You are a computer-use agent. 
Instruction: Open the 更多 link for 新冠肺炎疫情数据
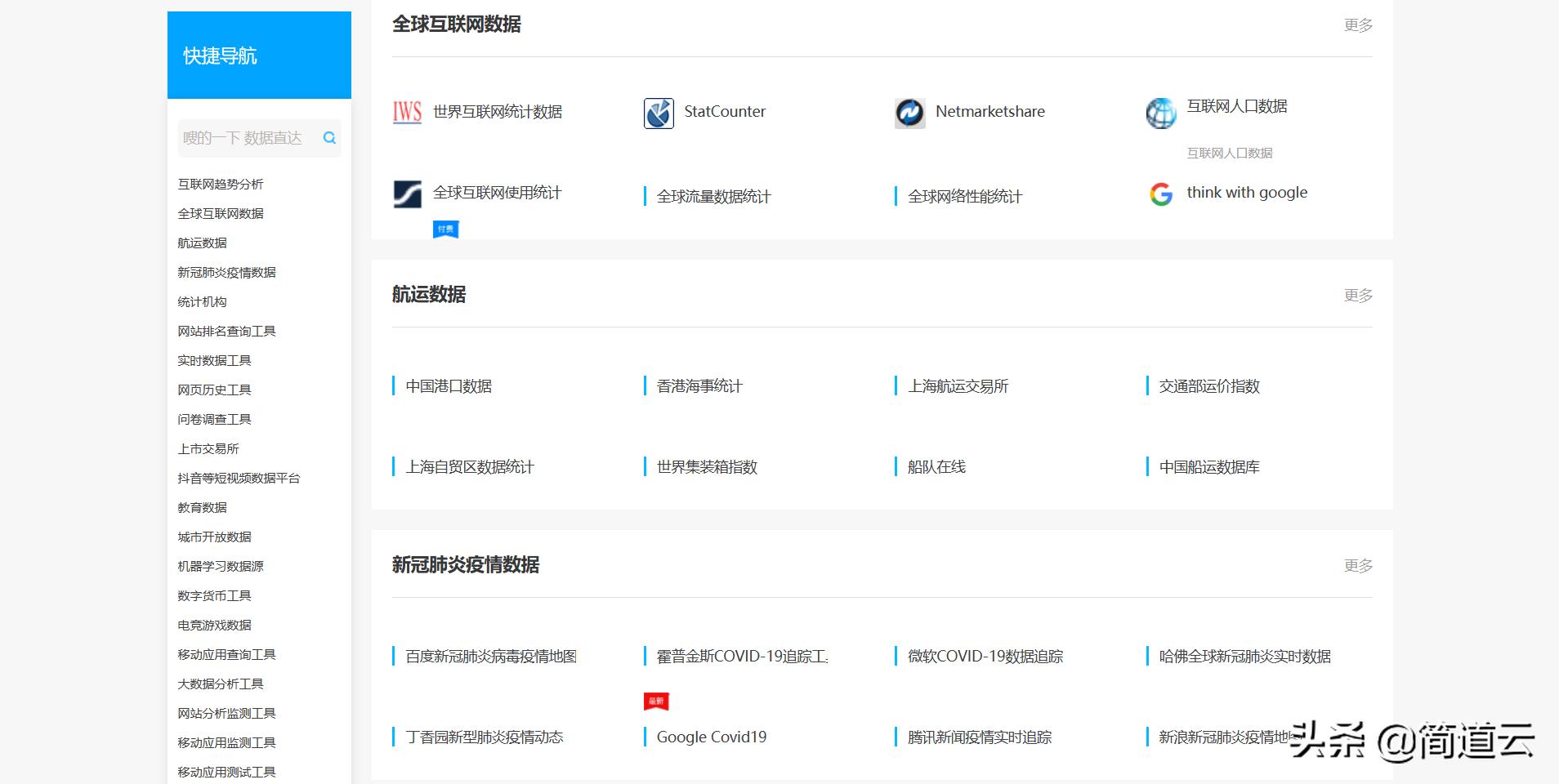coord(1359,565)
